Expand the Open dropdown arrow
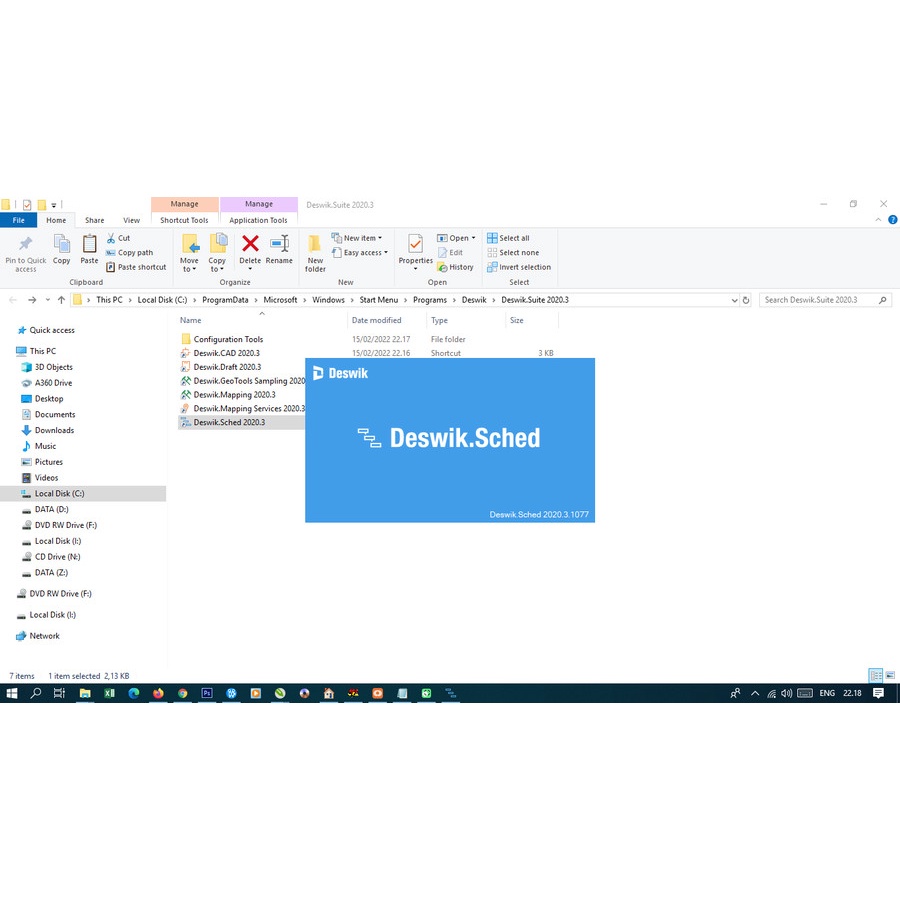Viewport: 900px width, 900px height. pyautogui.click(x=474, y=238)
